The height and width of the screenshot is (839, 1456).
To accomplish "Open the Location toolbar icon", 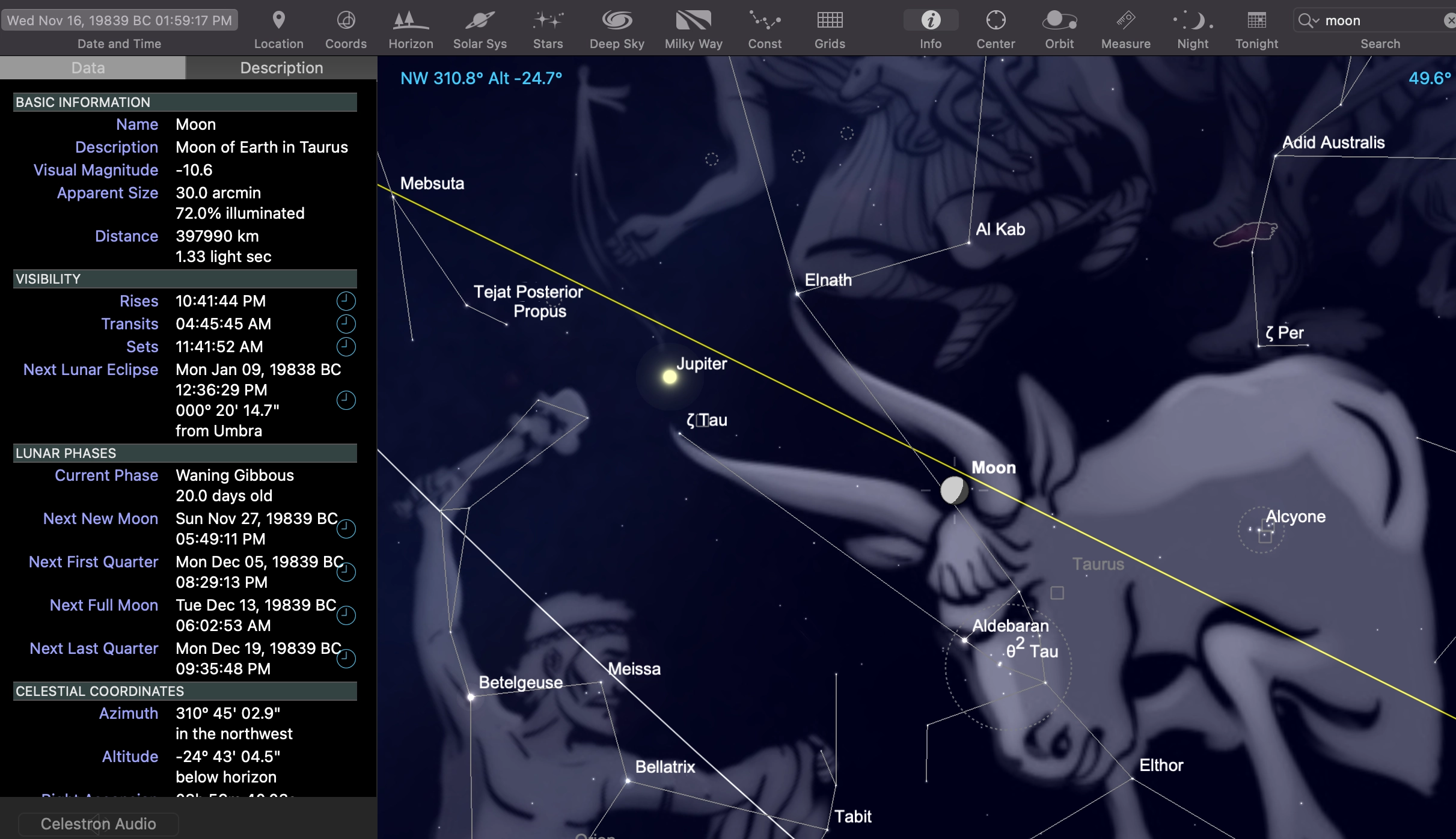I will coord(278,21).
